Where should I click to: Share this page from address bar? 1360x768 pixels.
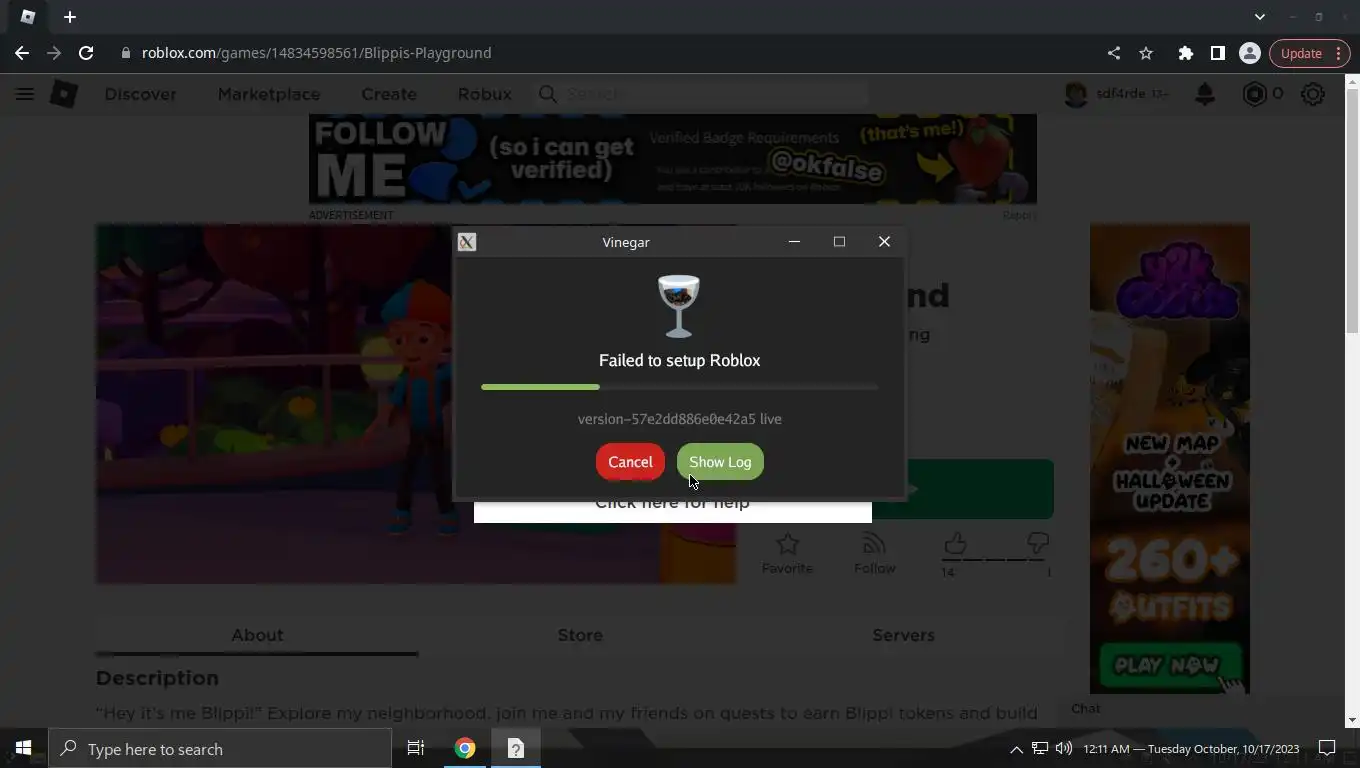coord(1113,53)
